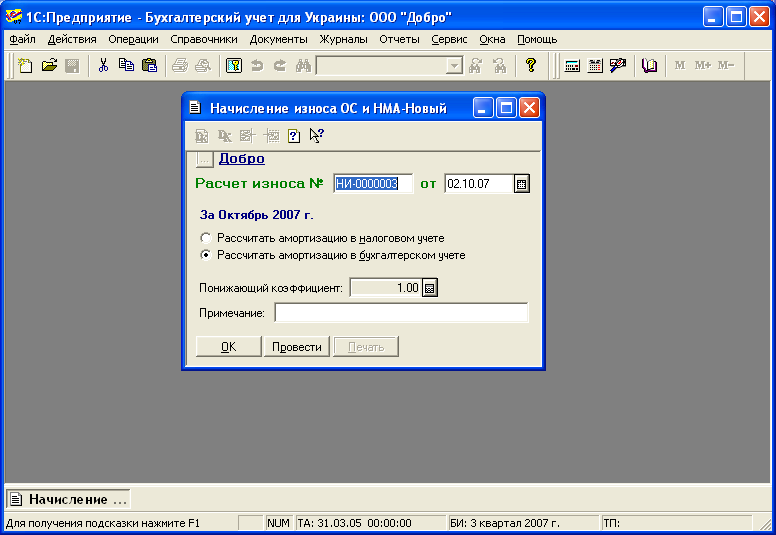Open the calendar toolbar icon
Image resolution: width=776 pixels, height=535 pixels.
point(595,65)
